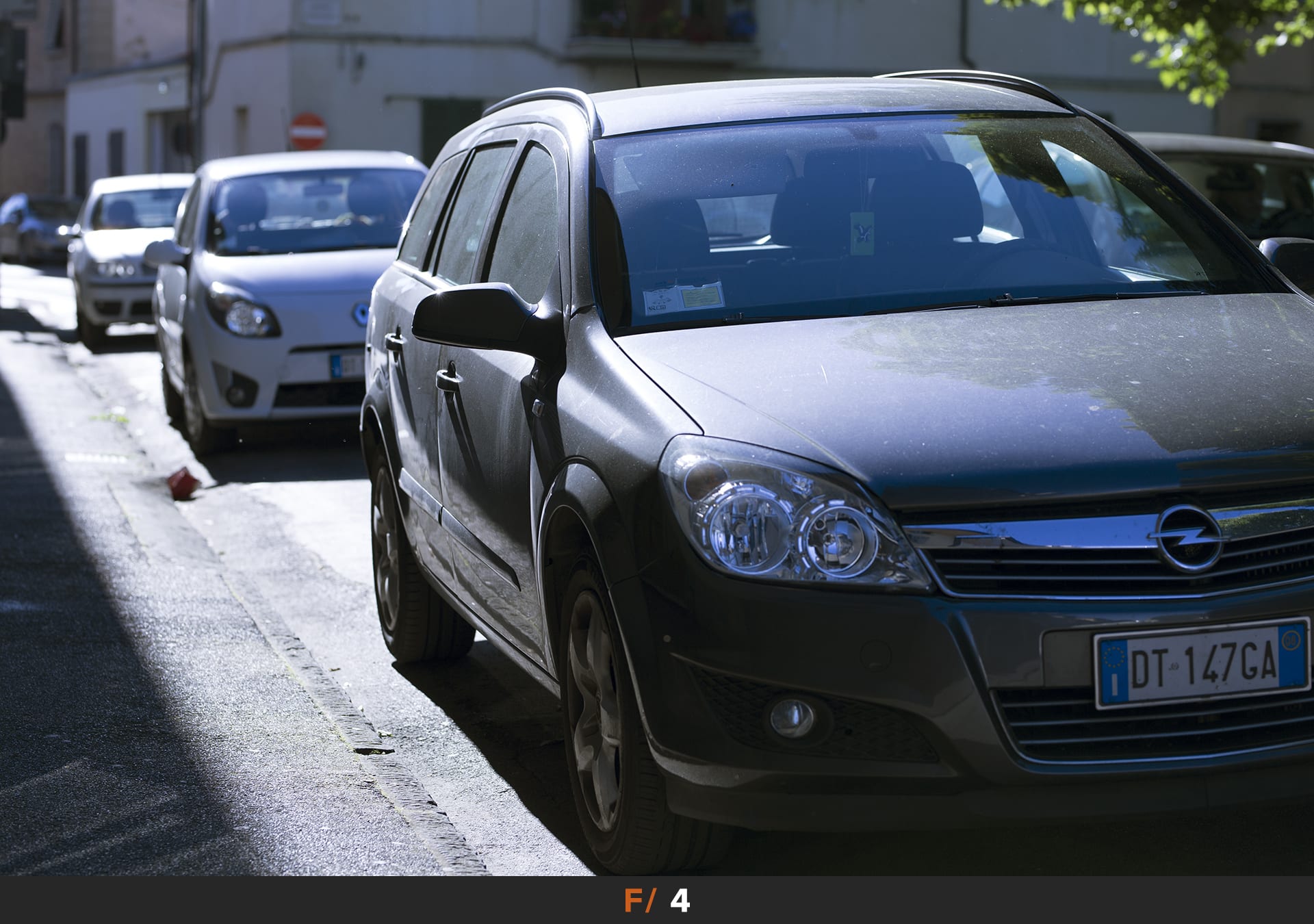The height and width of the screenshot is (924, 1314).
Task: Click the DT 147GA license plate
Action: click(x=1202, y=663)
